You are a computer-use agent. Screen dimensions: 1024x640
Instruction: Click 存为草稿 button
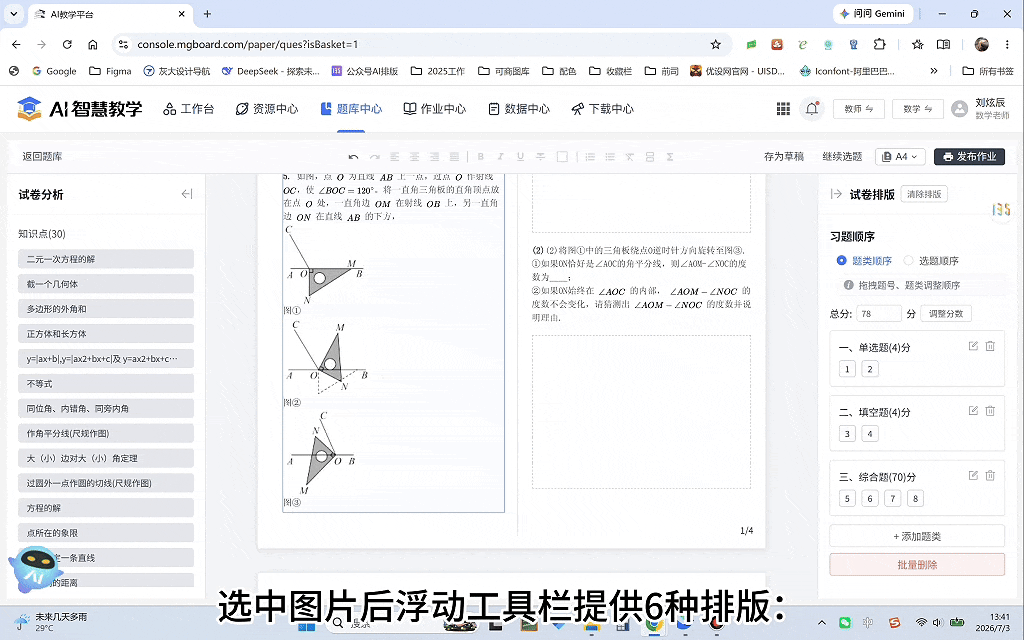784,157
